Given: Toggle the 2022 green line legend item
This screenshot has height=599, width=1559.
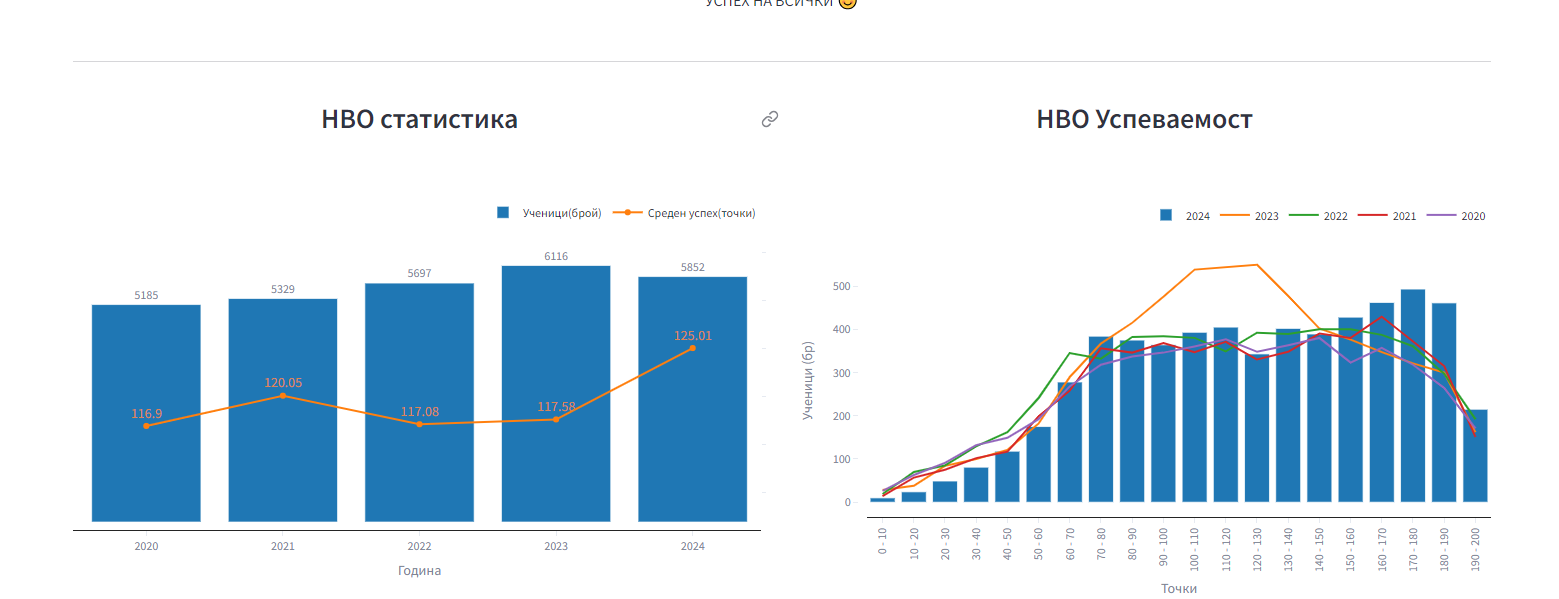Looking at the screenshot, I should [1335, 216].
